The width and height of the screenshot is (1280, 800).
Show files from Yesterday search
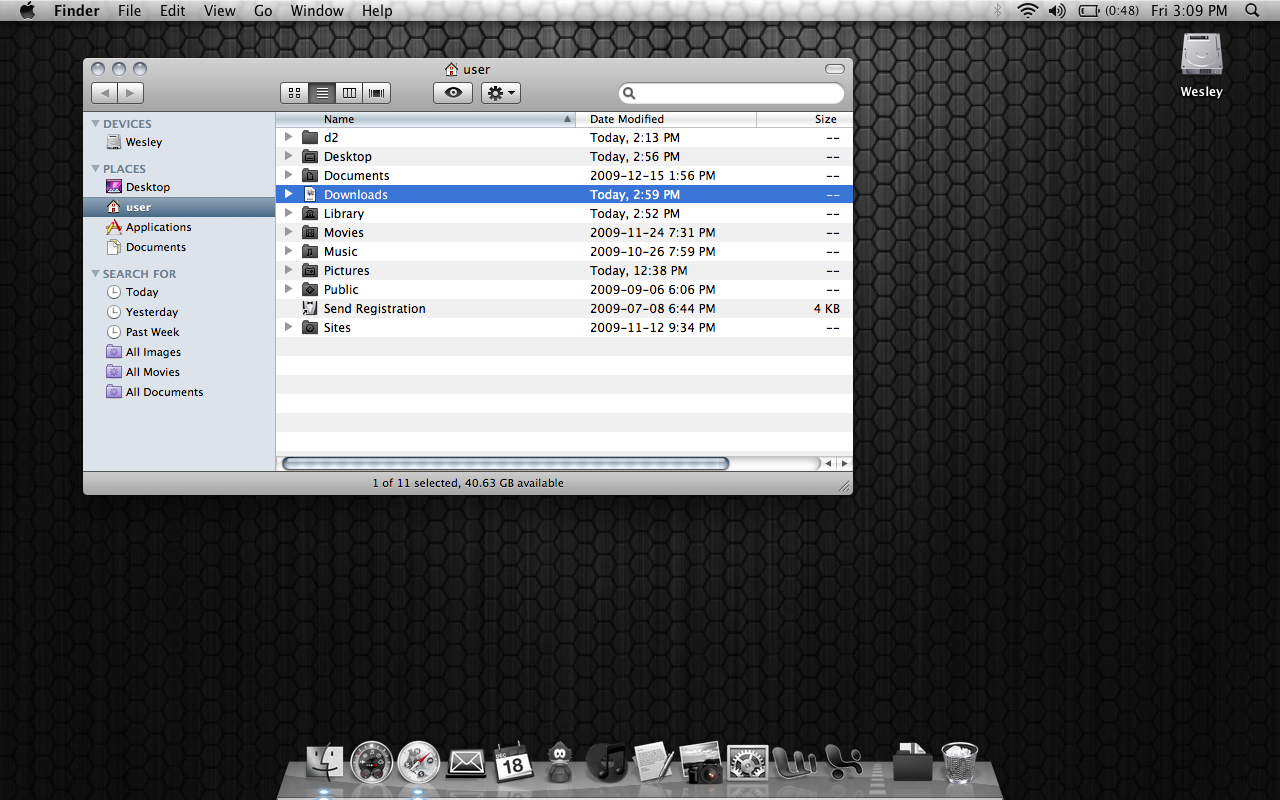pyautogui.click(x=179, y=312)
